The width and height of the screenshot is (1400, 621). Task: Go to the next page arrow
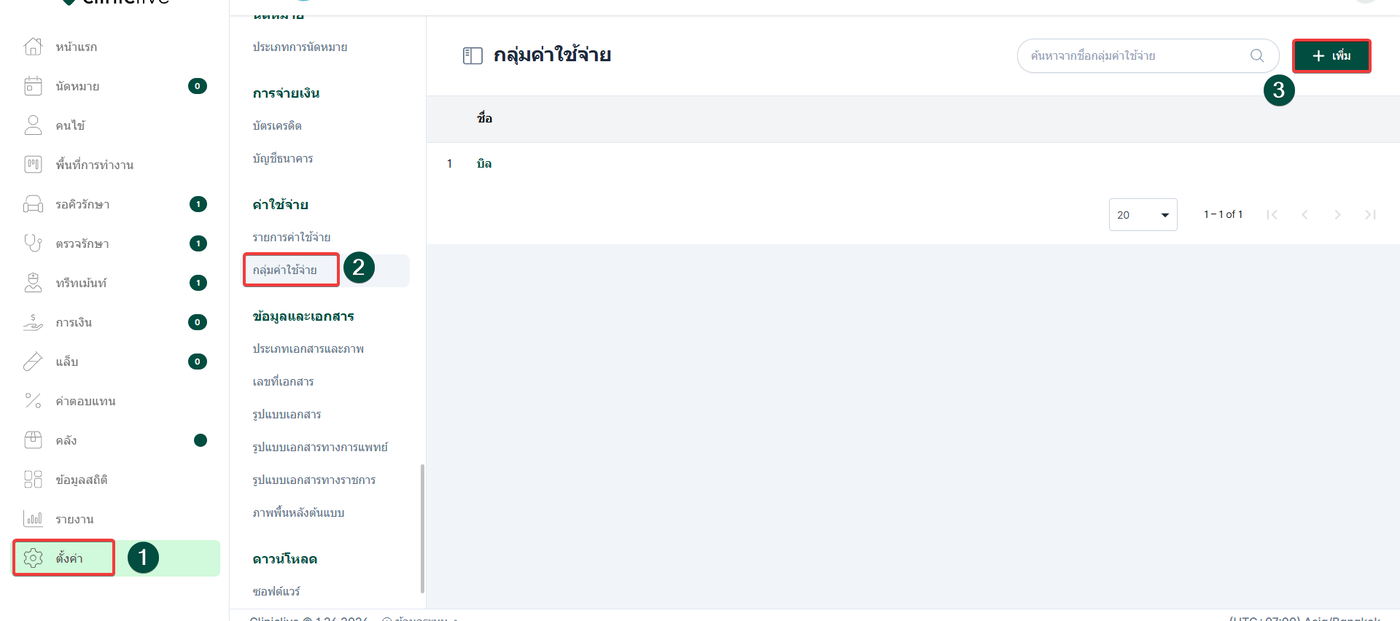pos(1337,215)
